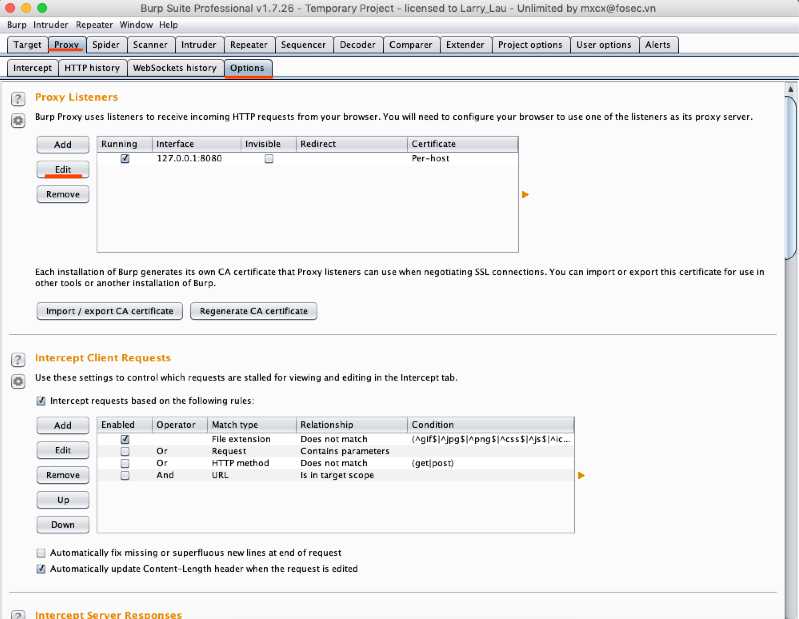799x619 pixels.
Task: Open the Repeater menu in menu bar
Action: click(x=94, y=25)
